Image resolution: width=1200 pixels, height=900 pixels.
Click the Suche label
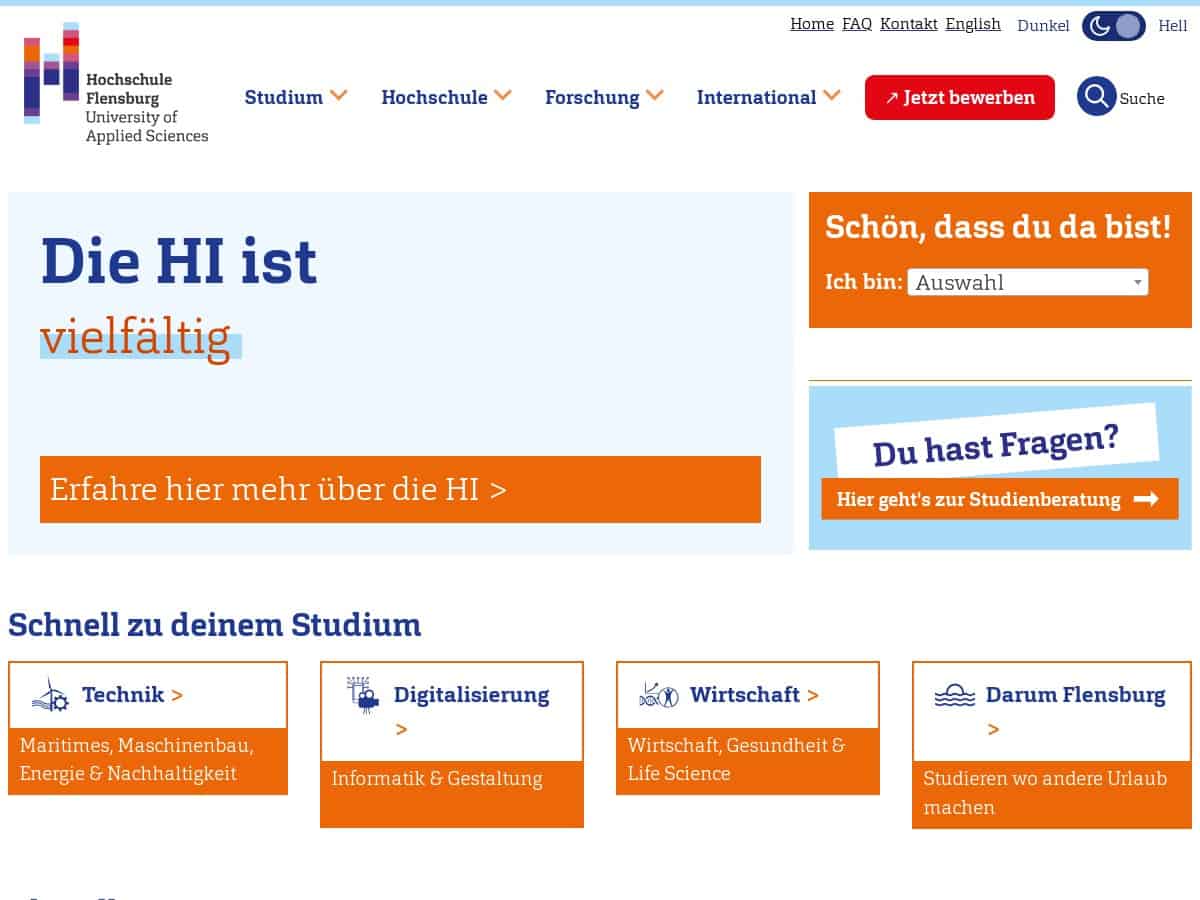point(1142,98)
